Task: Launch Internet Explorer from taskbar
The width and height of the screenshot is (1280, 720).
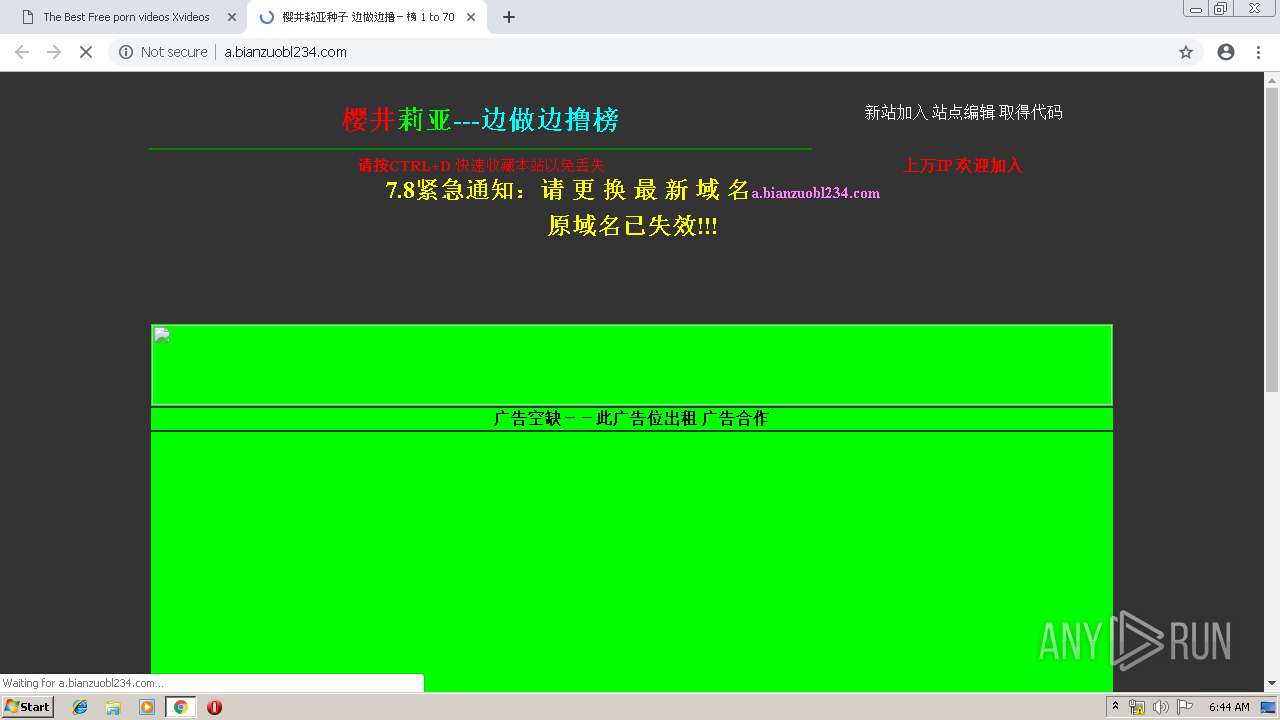Action: [80, 707]
